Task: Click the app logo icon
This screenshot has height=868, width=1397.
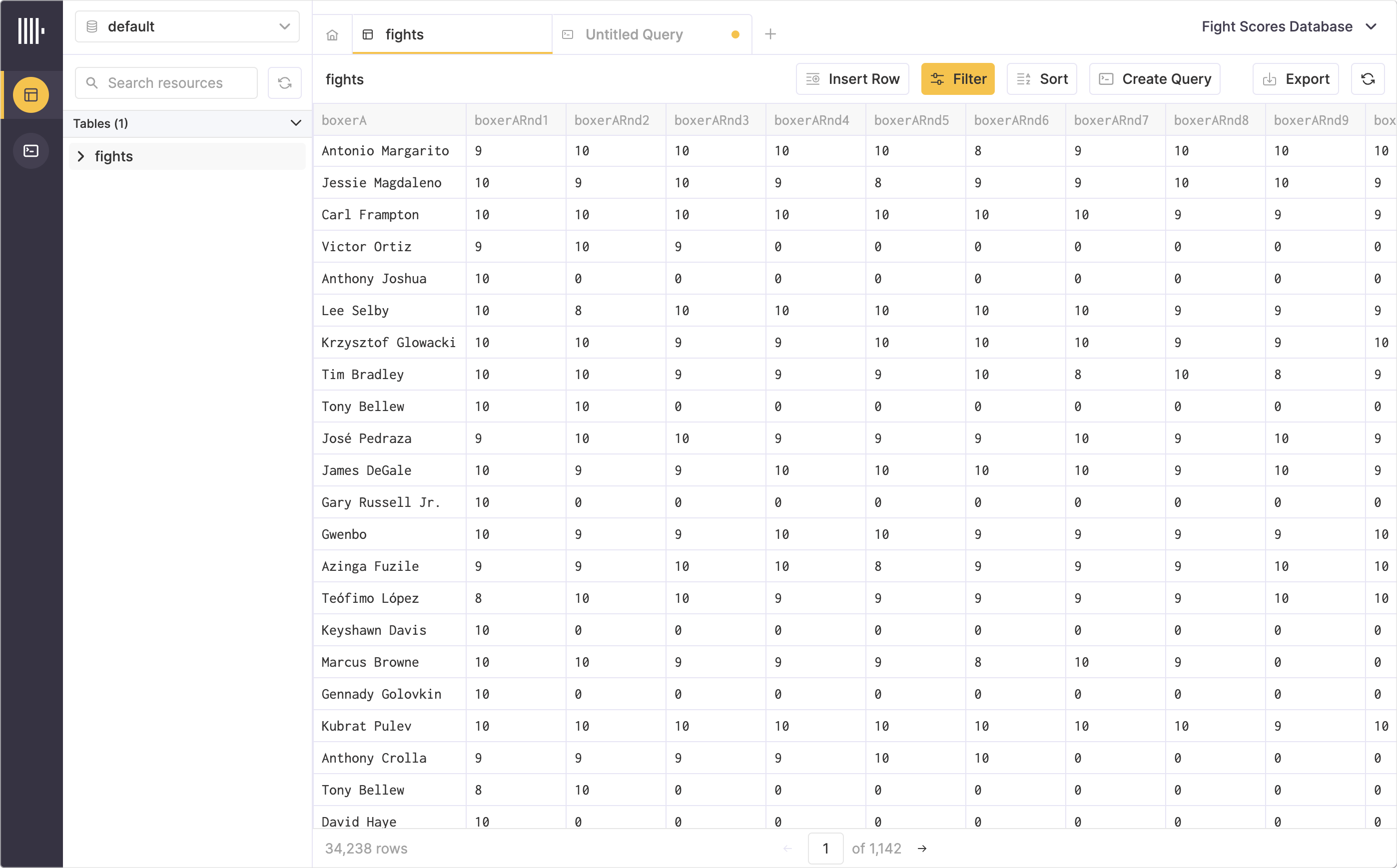Action: (x=31, y=30)
